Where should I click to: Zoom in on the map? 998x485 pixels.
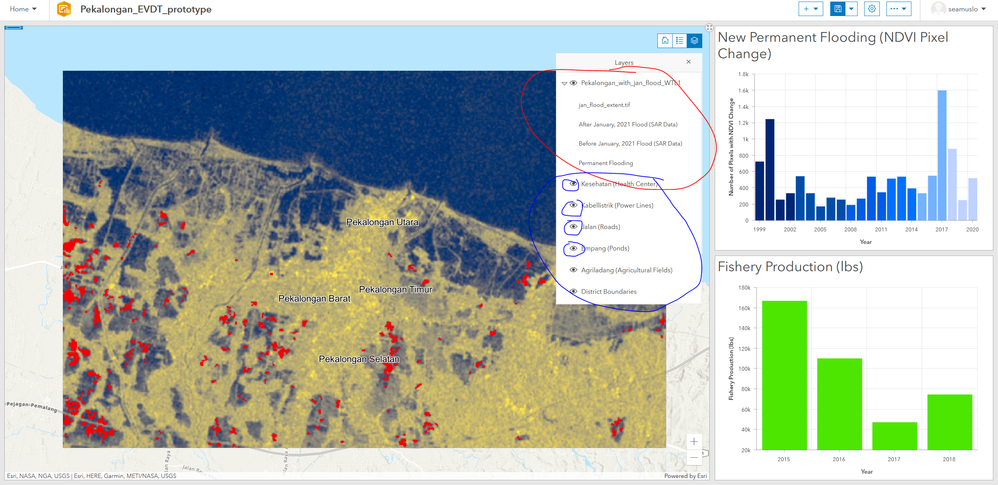[694, 442]
